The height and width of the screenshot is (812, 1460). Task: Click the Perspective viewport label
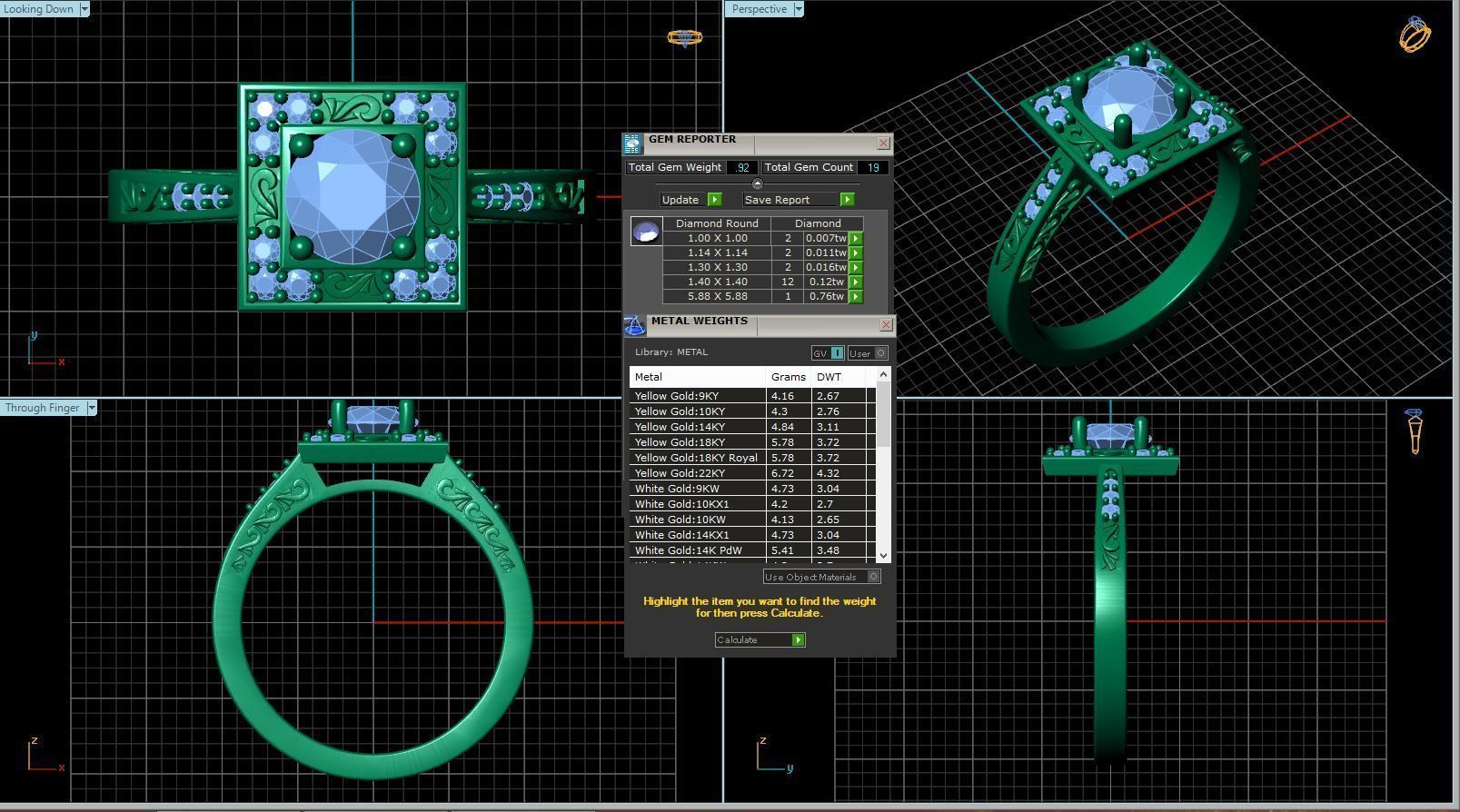click(x=759, y=9)
